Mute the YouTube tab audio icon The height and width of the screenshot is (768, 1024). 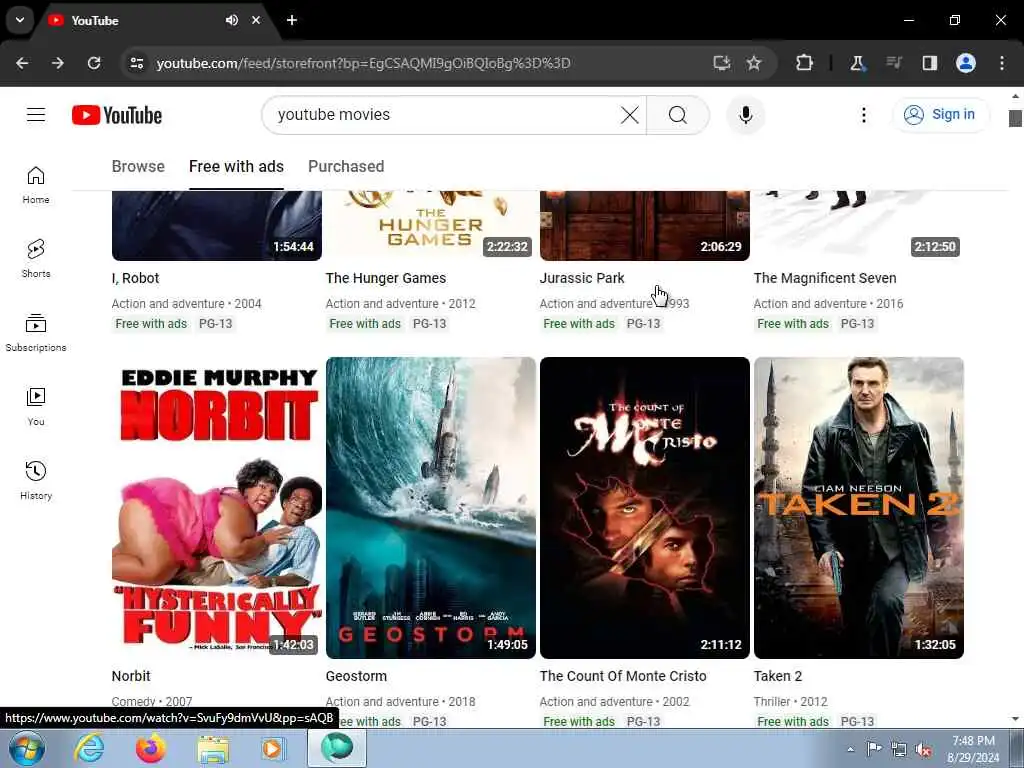click(x=232, y=20)
